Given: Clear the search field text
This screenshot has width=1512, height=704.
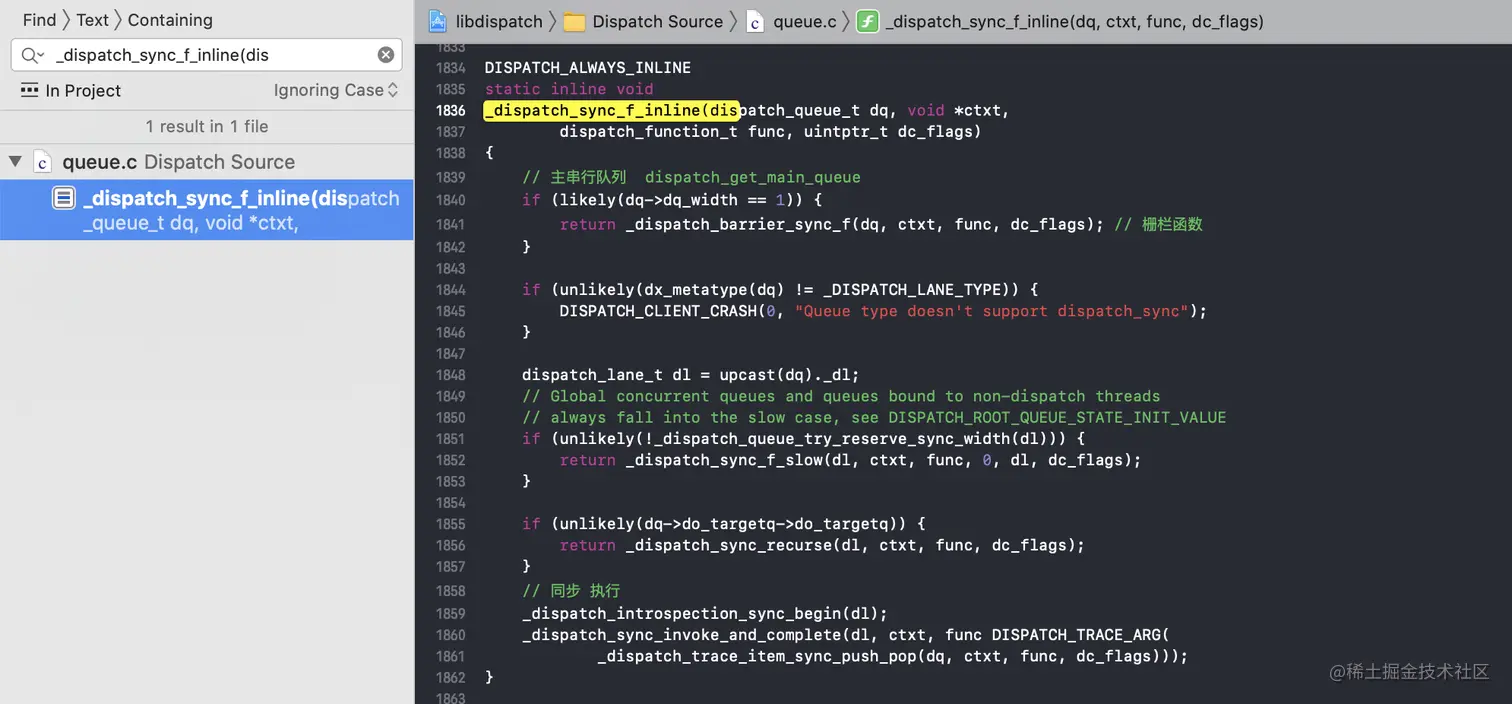Looking at the screenshot, I should click(x=385, y=55).
